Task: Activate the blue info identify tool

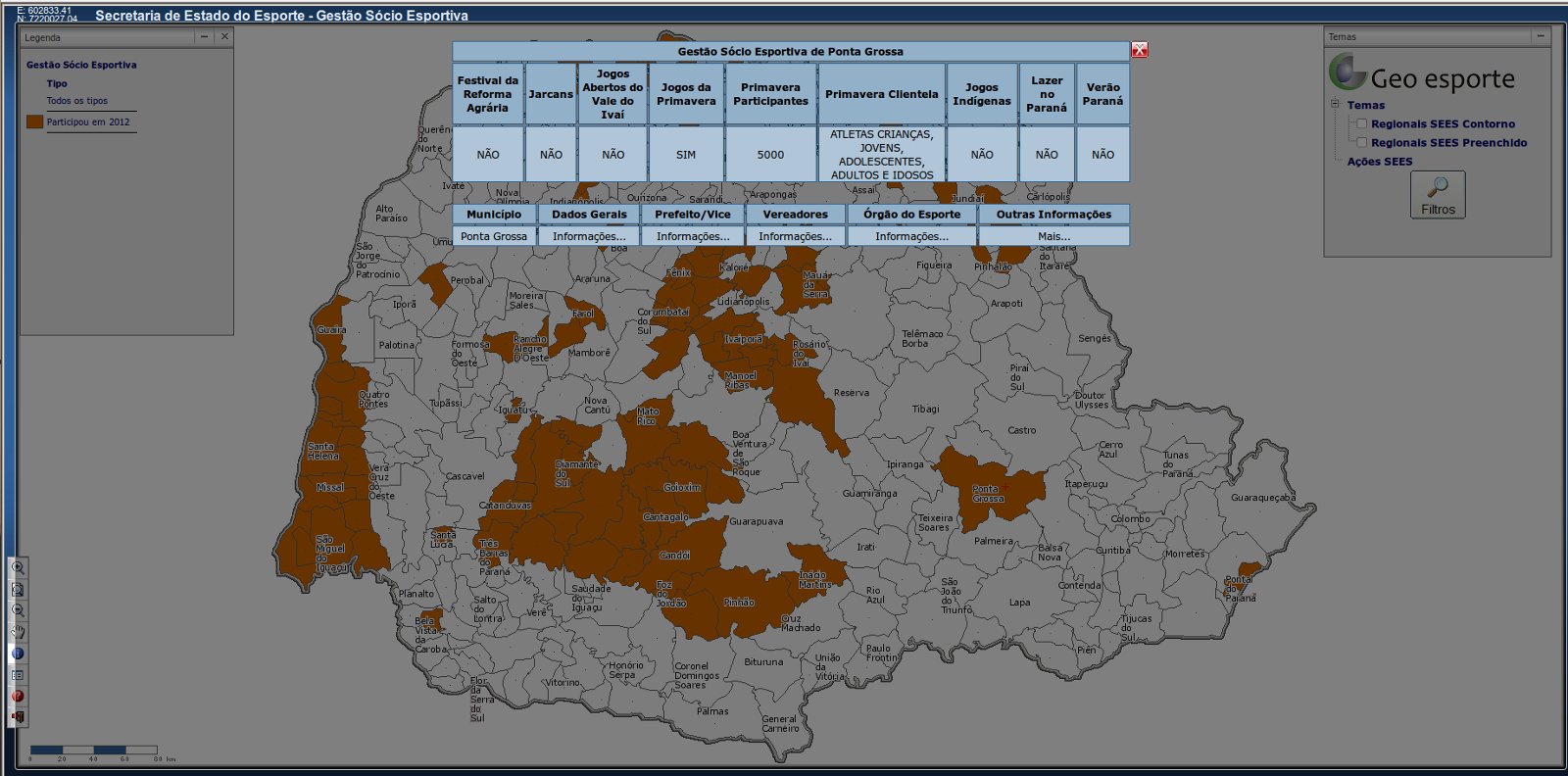Action: click(18, 654)
